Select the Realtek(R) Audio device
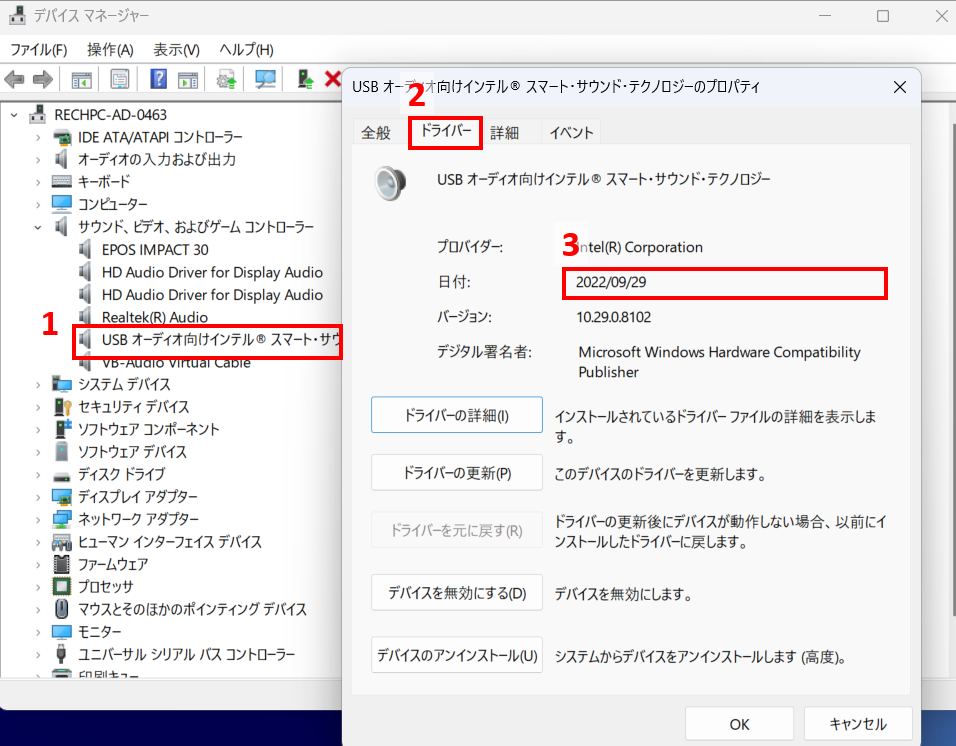The height and width of the screenshot is (746, 956). [x=155, y=317]
